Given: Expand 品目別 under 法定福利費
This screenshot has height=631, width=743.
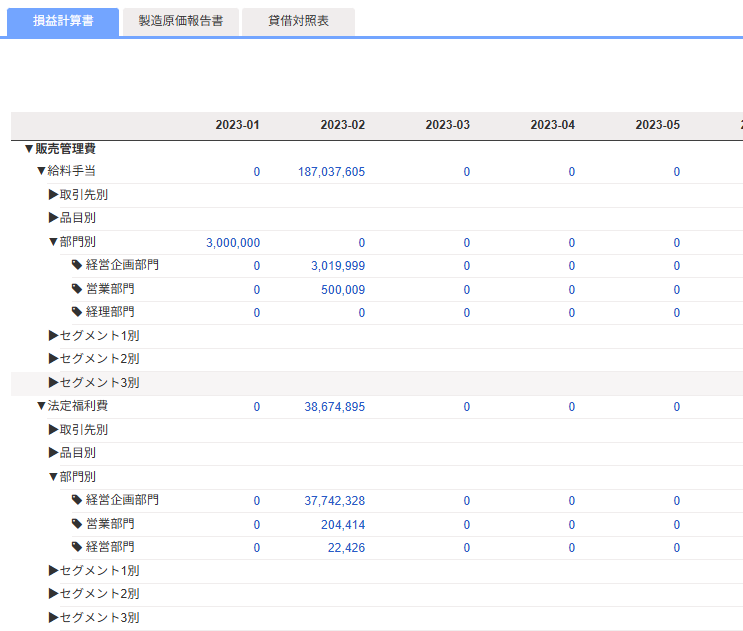Looking at the screenshot, I should tap(54, 453).
